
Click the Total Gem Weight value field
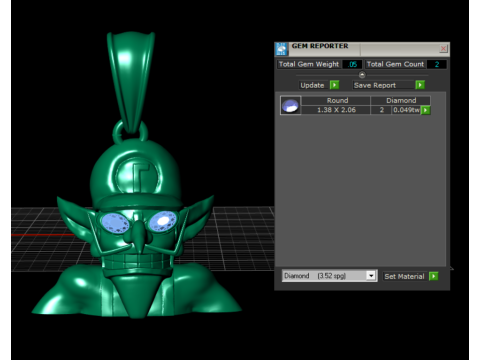(352, 64)
